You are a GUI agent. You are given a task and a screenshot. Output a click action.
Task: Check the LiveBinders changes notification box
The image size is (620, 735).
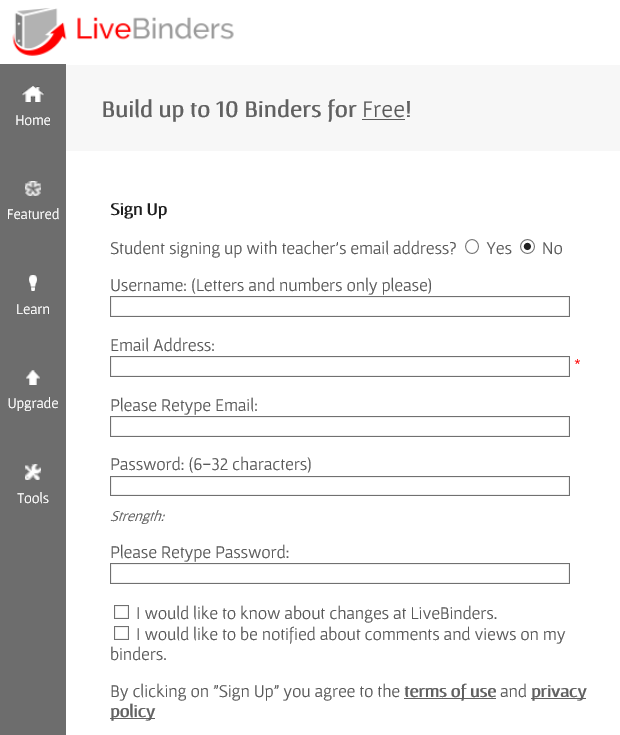(121, 612)
